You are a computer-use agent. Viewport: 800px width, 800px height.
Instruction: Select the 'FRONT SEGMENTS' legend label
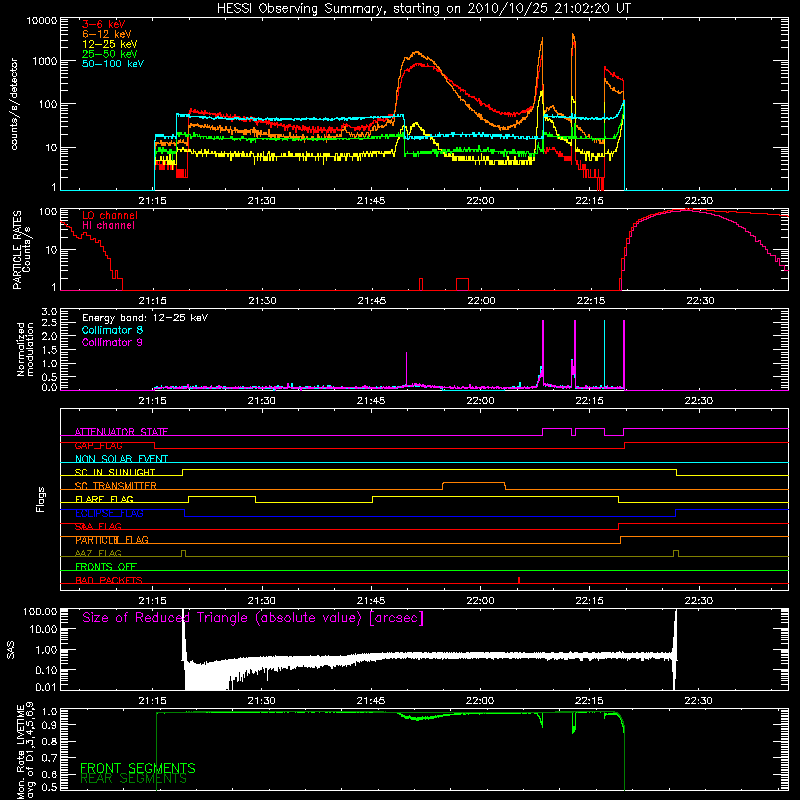click(x=138, y=768)
